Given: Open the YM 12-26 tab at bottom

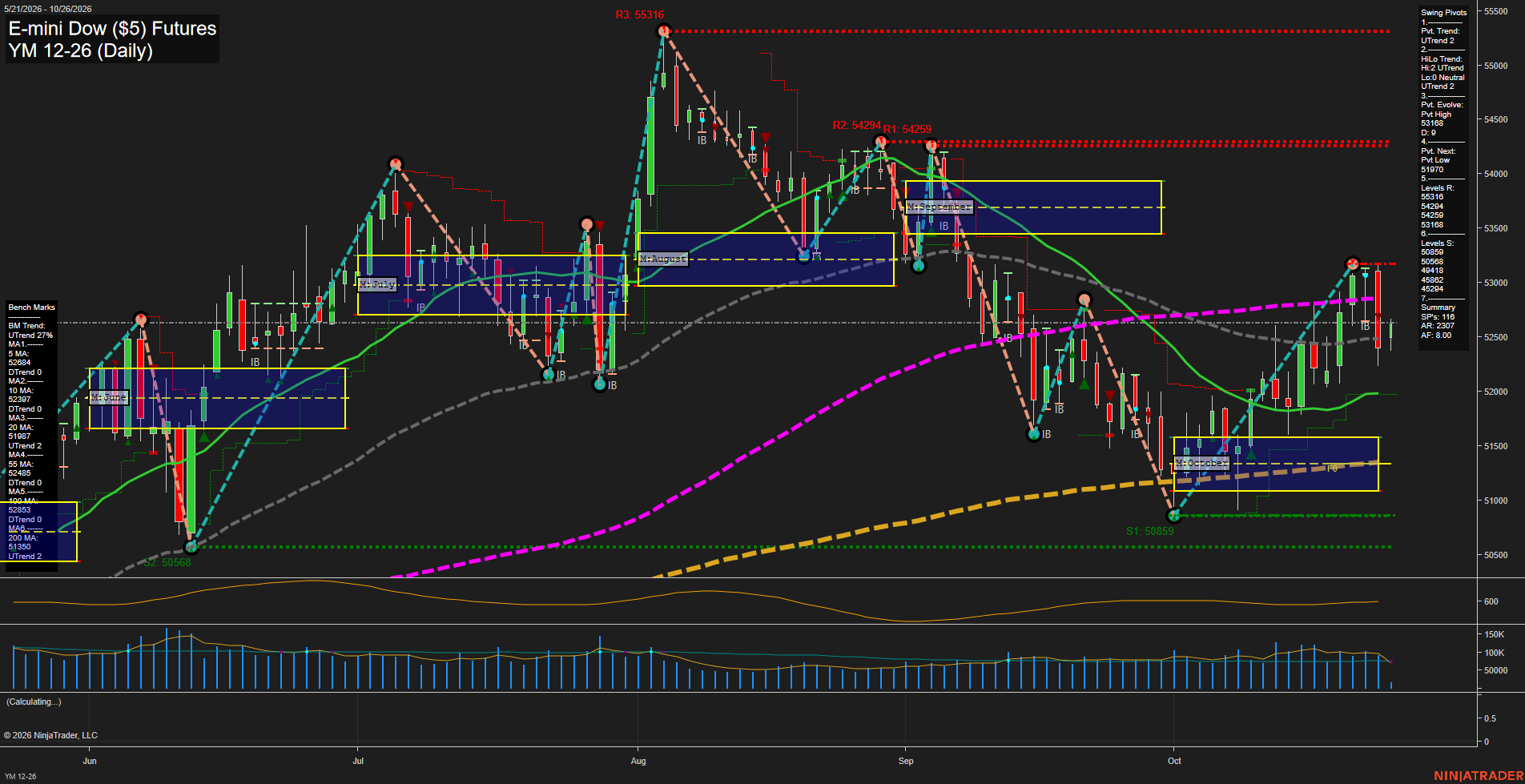Looking at the screenshot, I should click(x=20, y=776).
